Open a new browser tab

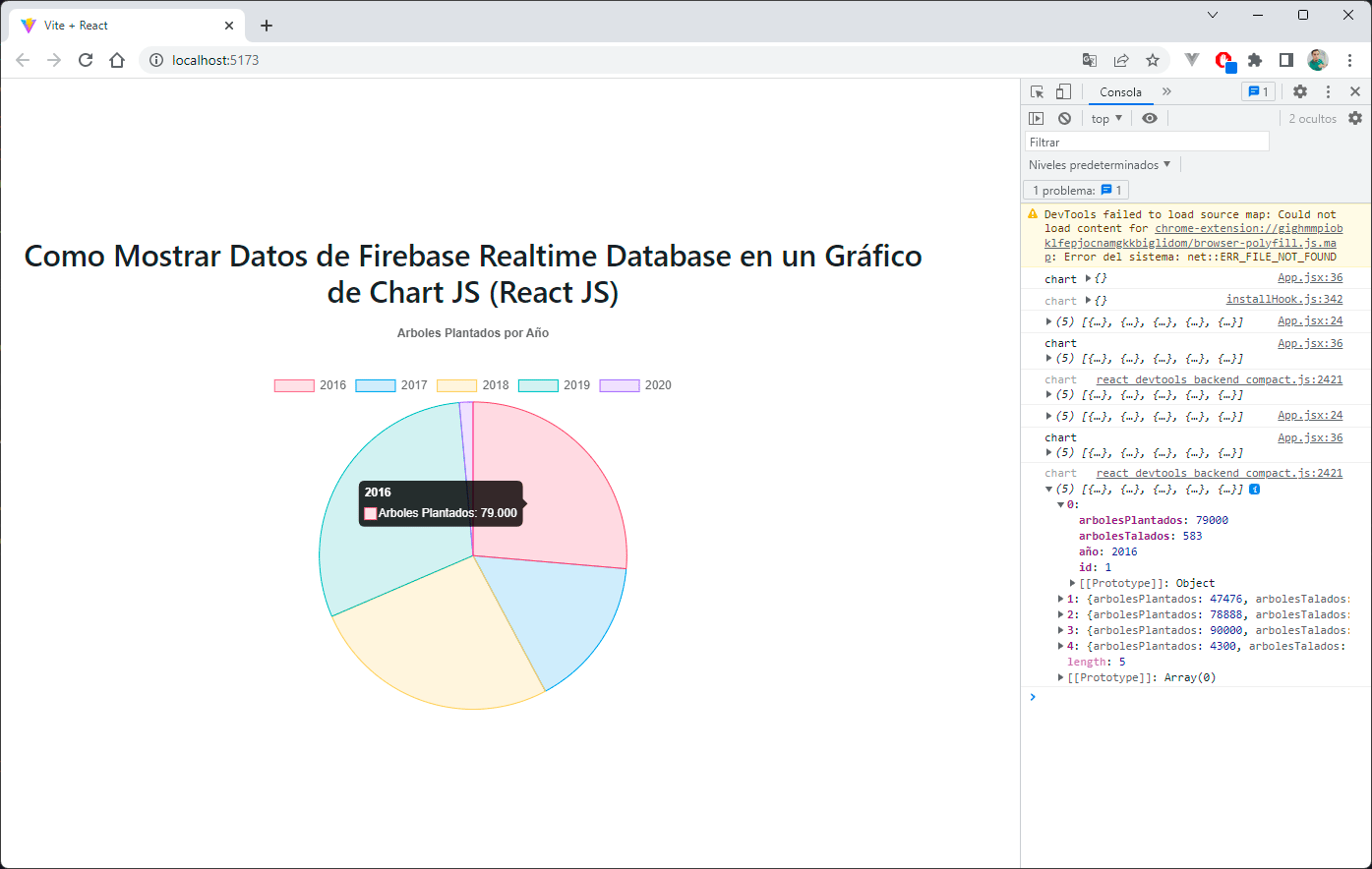[x=267, y=26]
